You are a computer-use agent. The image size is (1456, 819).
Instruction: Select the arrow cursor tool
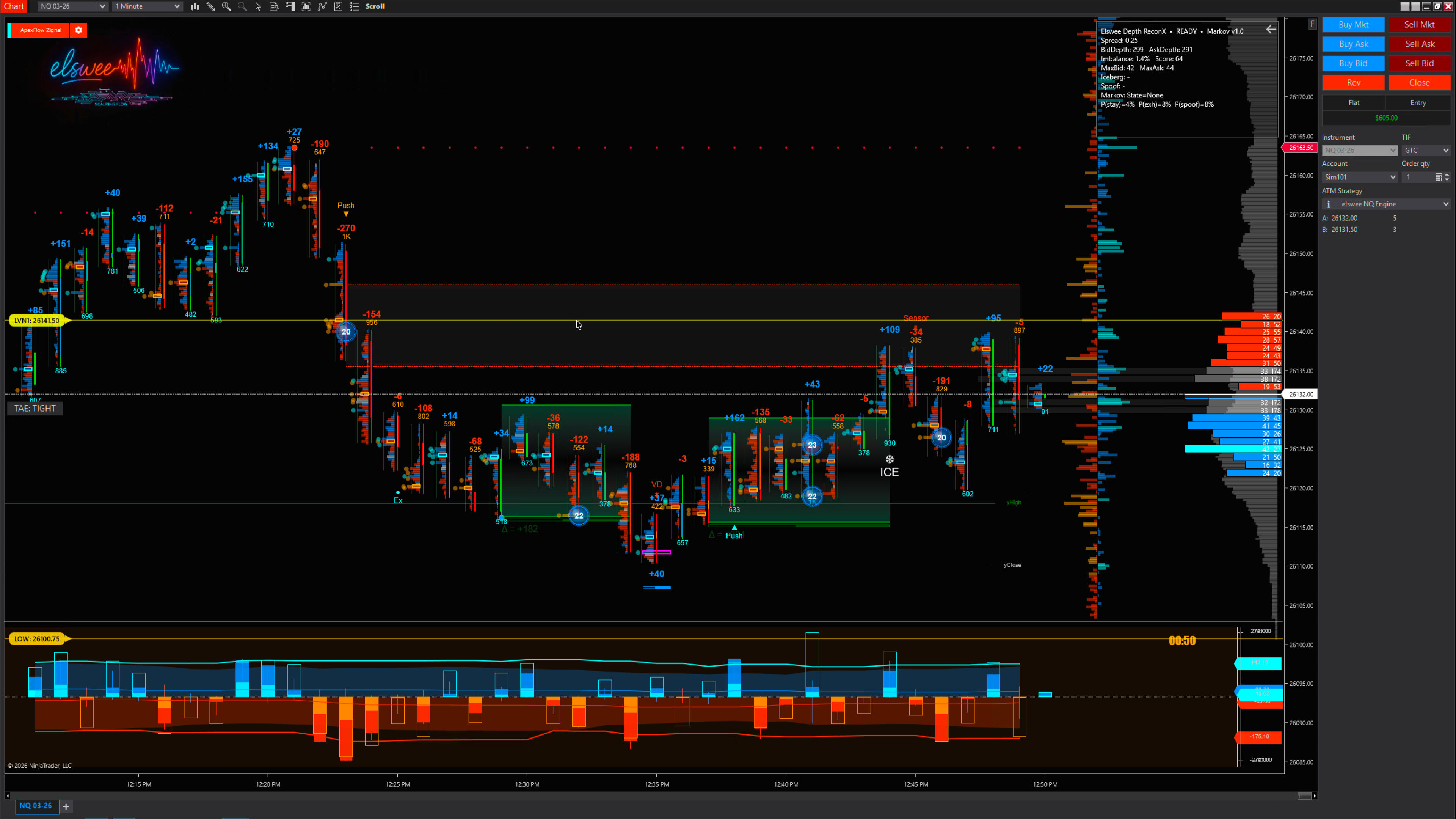pyautogui.click(x=258, y=6)
